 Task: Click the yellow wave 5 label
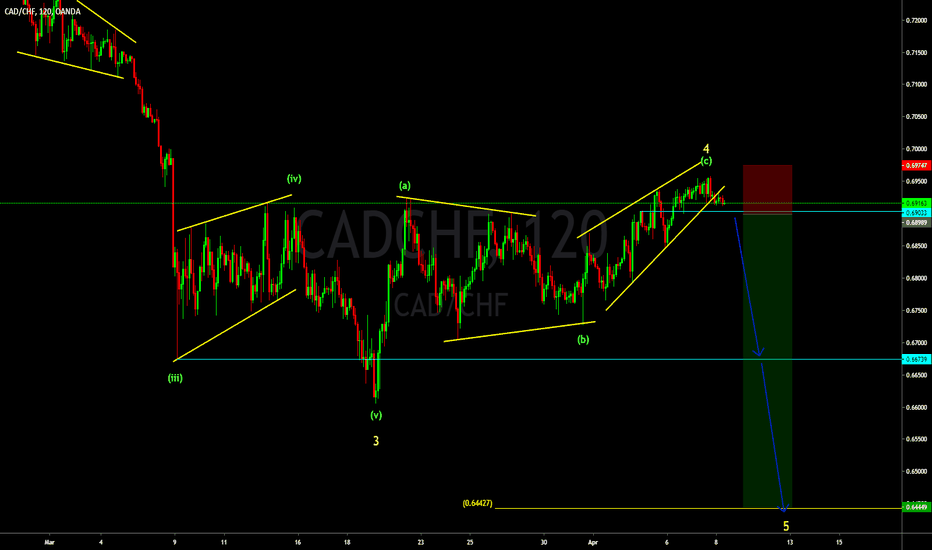point(786,526)
